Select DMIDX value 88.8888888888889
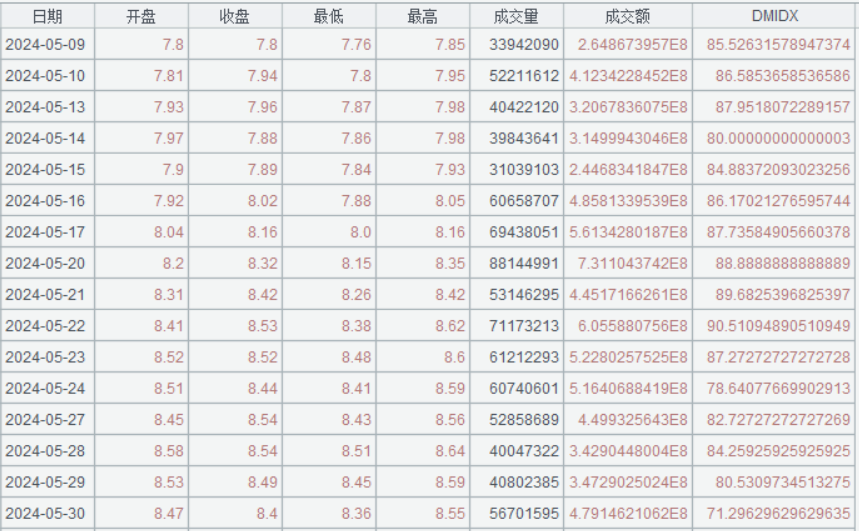Viewport: 859px width, 531px height. 783,263
